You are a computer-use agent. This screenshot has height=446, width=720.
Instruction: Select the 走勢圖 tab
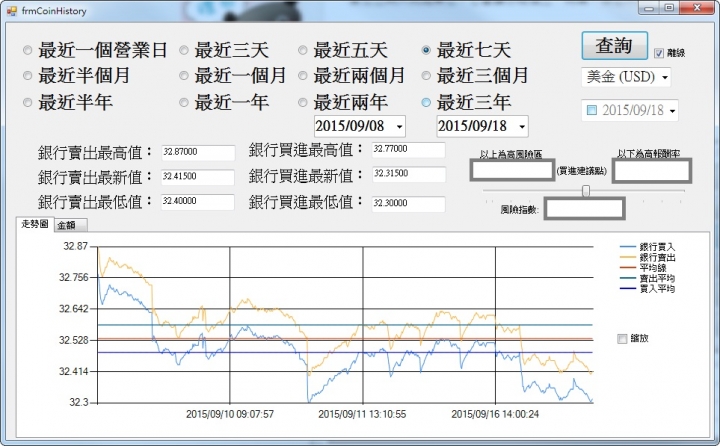36,225
